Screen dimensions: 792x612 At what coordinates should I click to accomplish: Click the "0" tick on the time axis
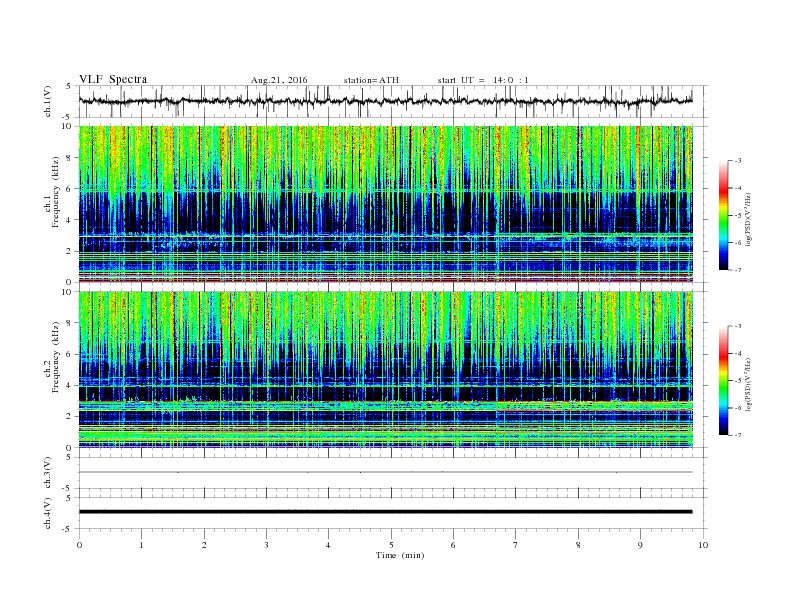point(79,545)
